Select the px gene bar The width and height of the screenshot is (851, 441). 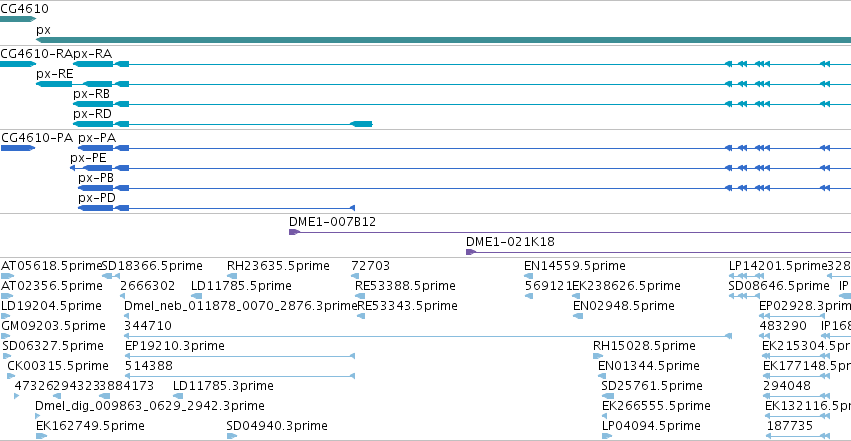pyautogui.click(x=443, y=40)
